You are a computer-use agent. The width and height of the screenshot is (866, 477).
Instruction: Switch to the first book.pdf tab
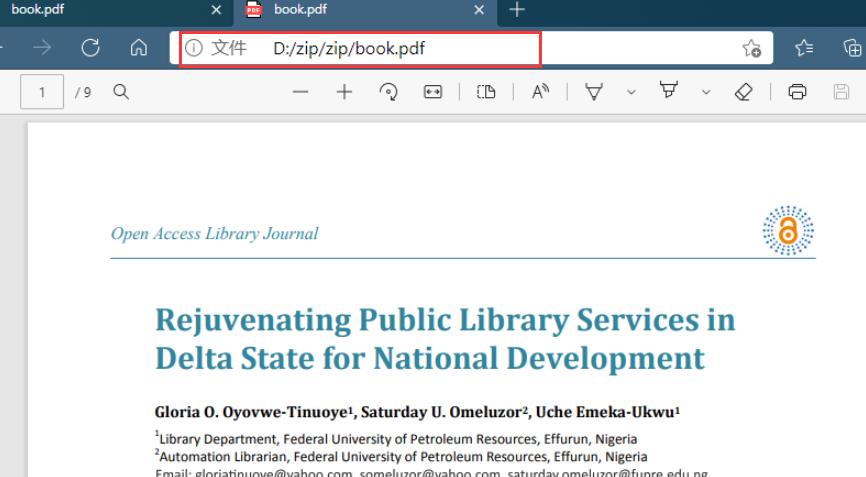(x=100, y=10)
